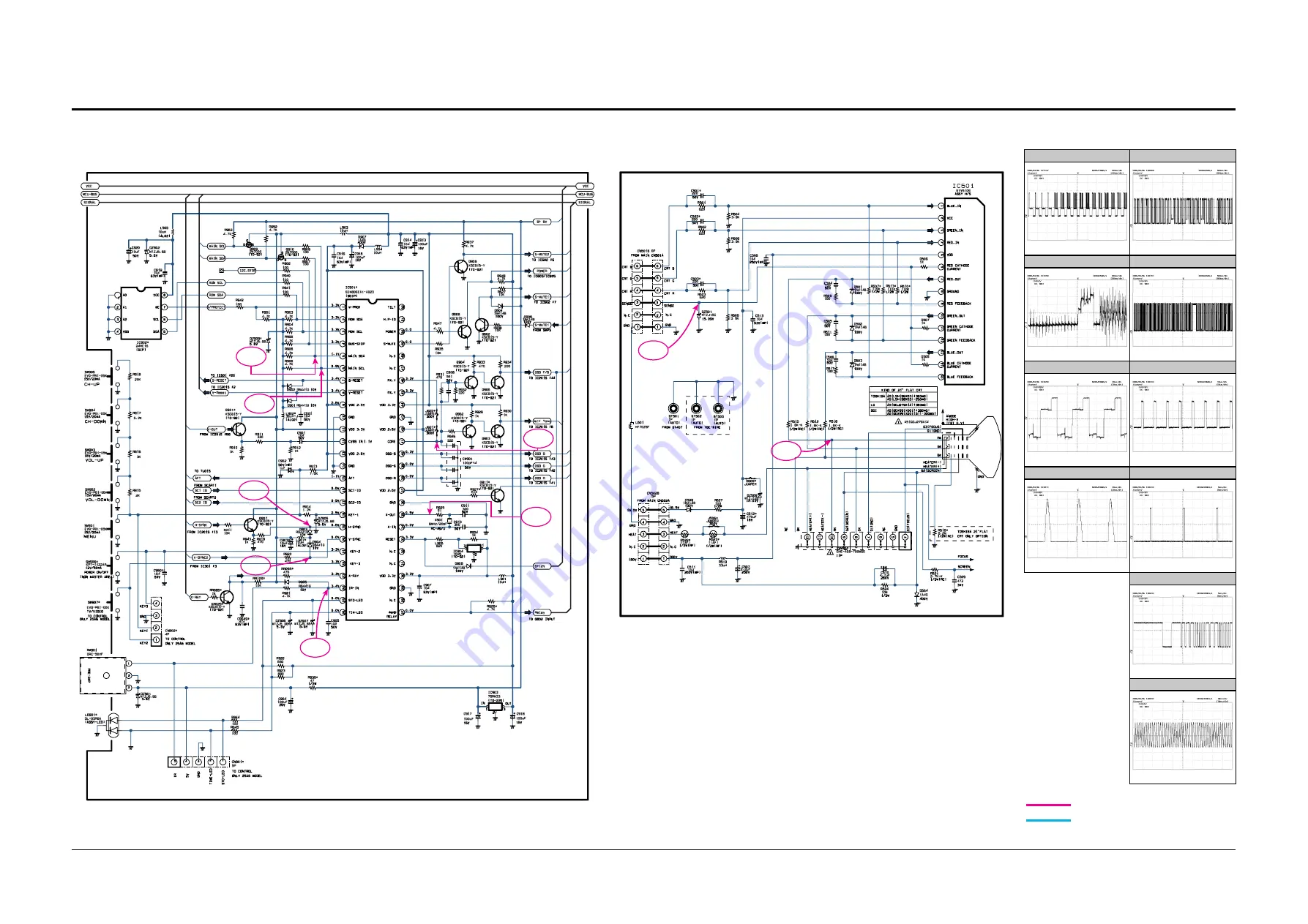Click the ST12V output tag
Image resolution: width=1308 pixels, height=924 pixels.
[x=540, y=566]
